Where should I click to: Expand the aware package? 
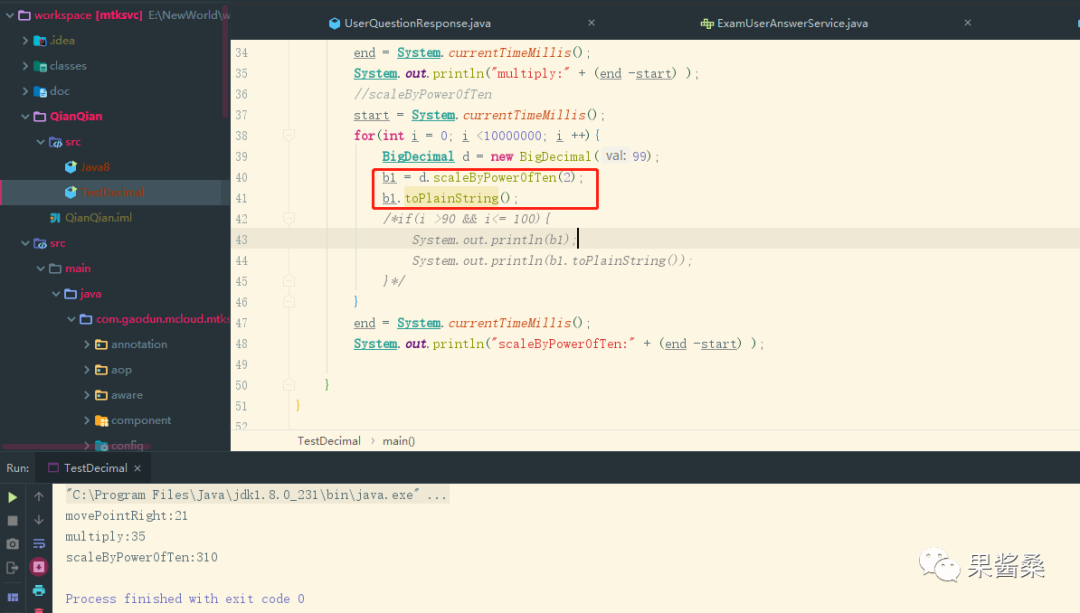coord(86,395)
